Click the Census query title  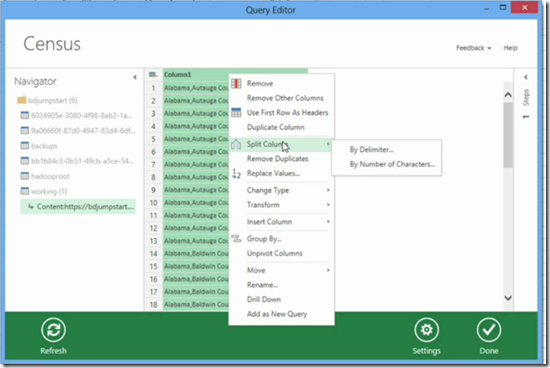point(52,44)
